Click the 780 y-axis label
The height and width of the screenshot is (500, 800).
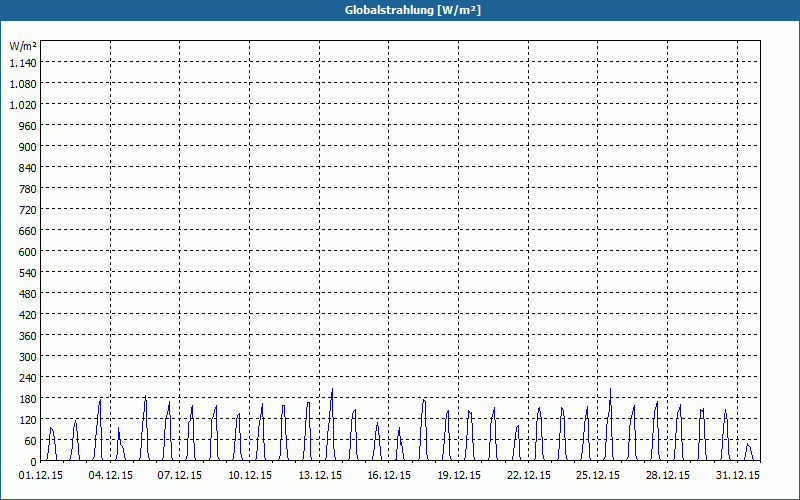pyautogui.click(x=28, y=189)
